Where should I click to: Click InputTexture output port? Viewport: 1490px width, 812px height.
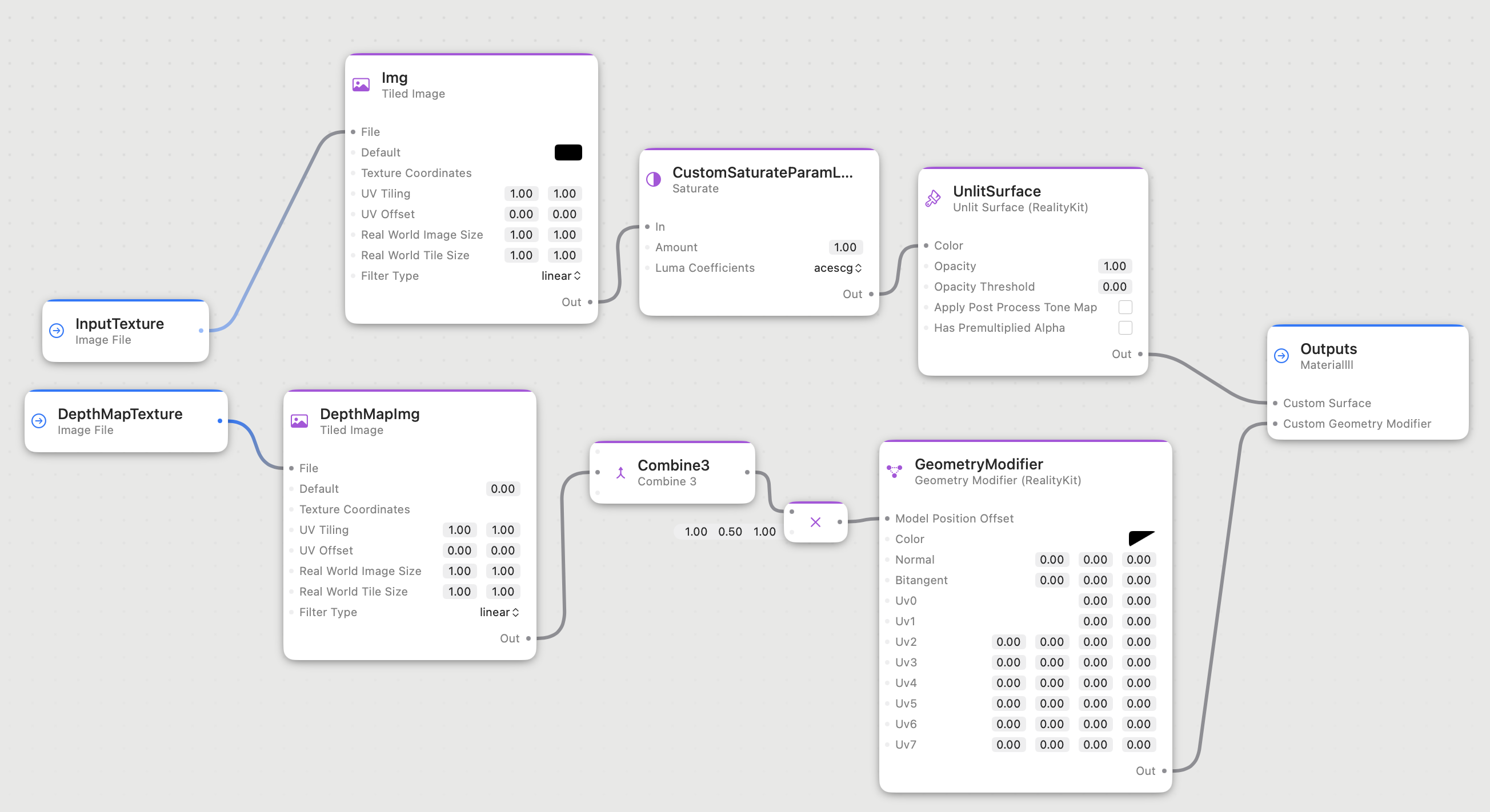[x=201, y=331]
